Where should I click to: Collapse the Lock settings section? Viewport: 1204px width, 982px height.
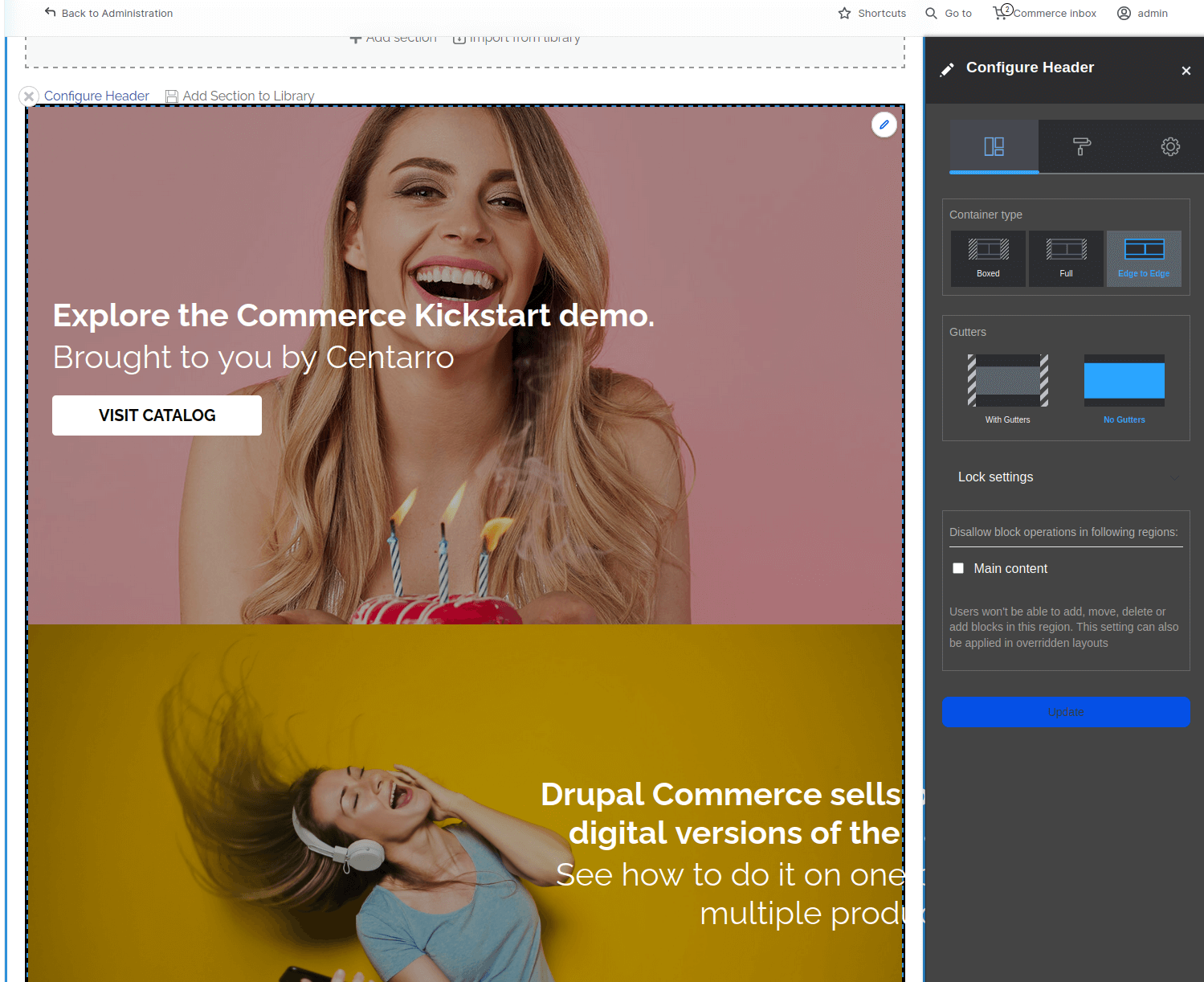pos(1066,477)
